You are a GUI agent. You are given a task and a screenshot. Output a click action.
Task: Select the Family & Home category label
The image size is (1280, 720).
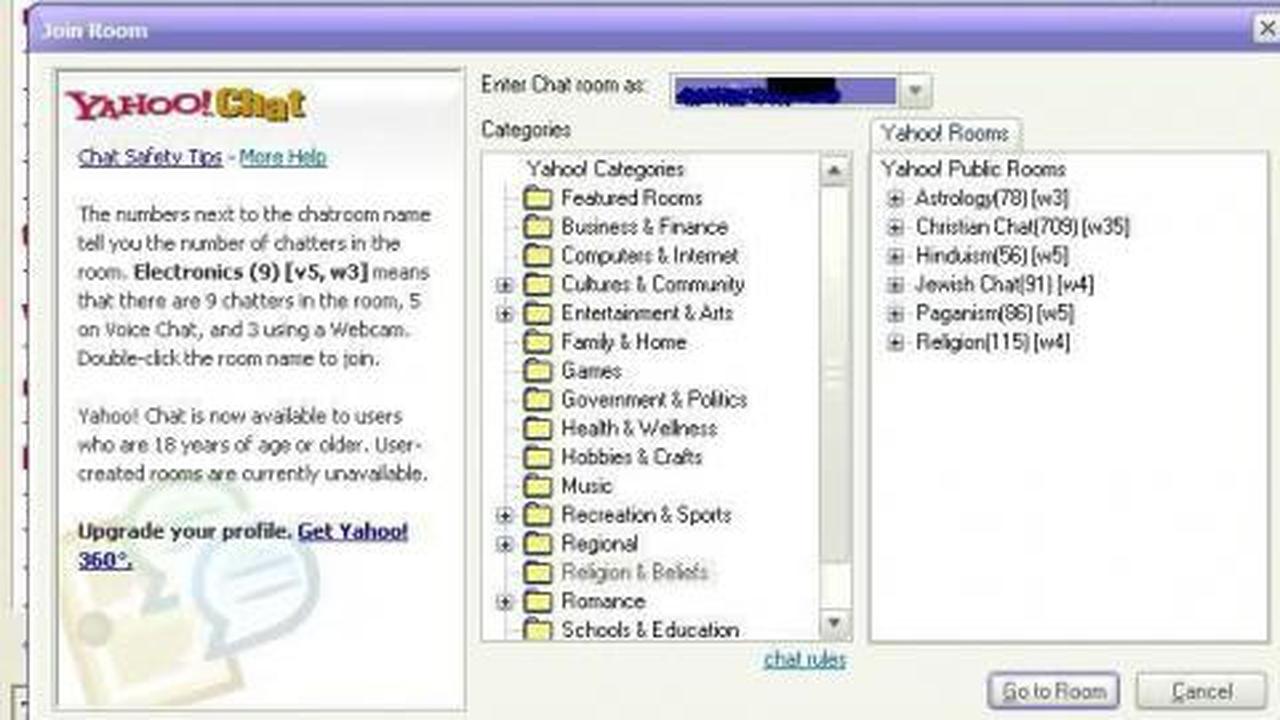(x=624, y=342)
